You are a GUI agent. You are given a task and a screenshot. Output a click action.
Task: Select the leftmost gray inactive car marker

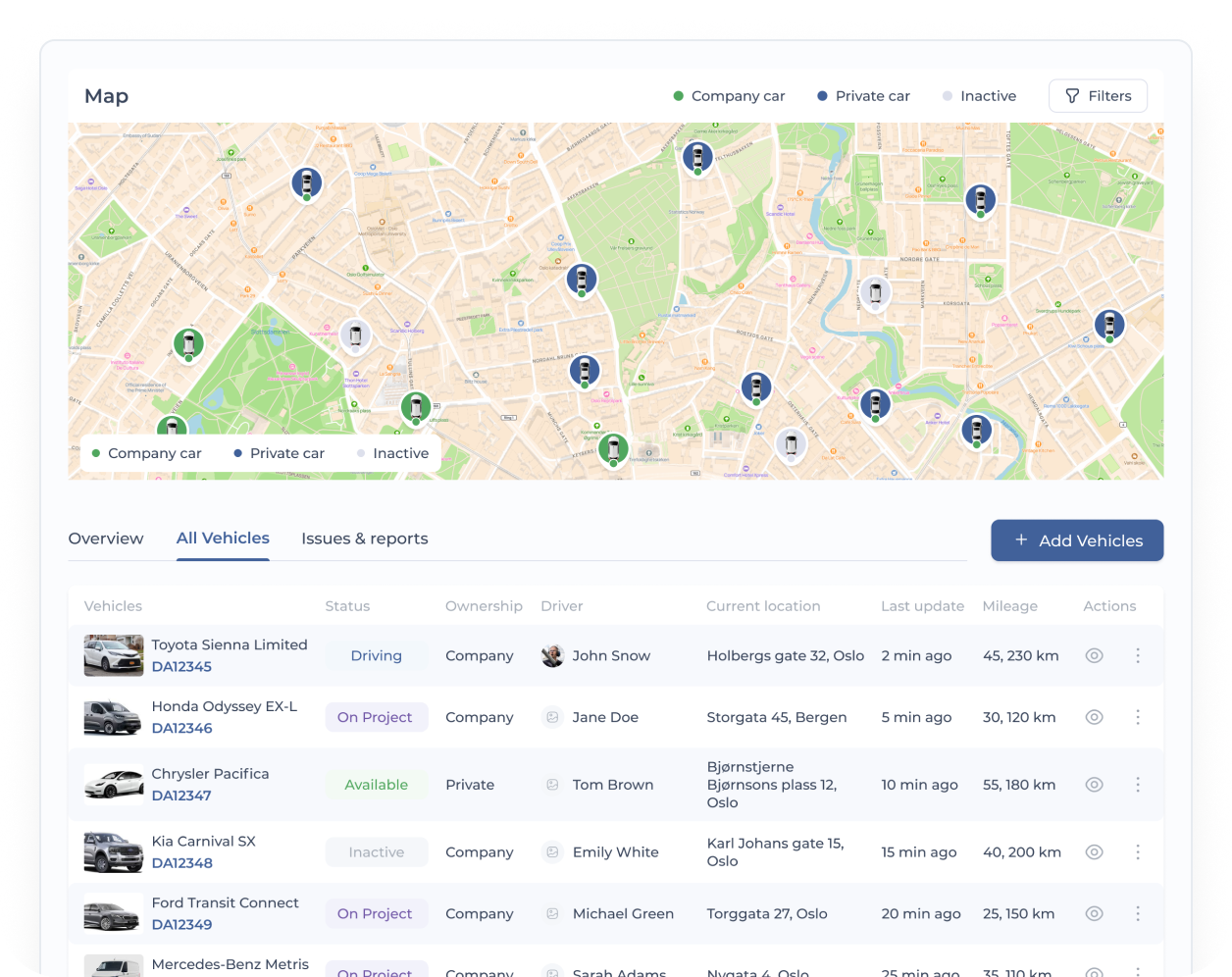coord(355,335)
